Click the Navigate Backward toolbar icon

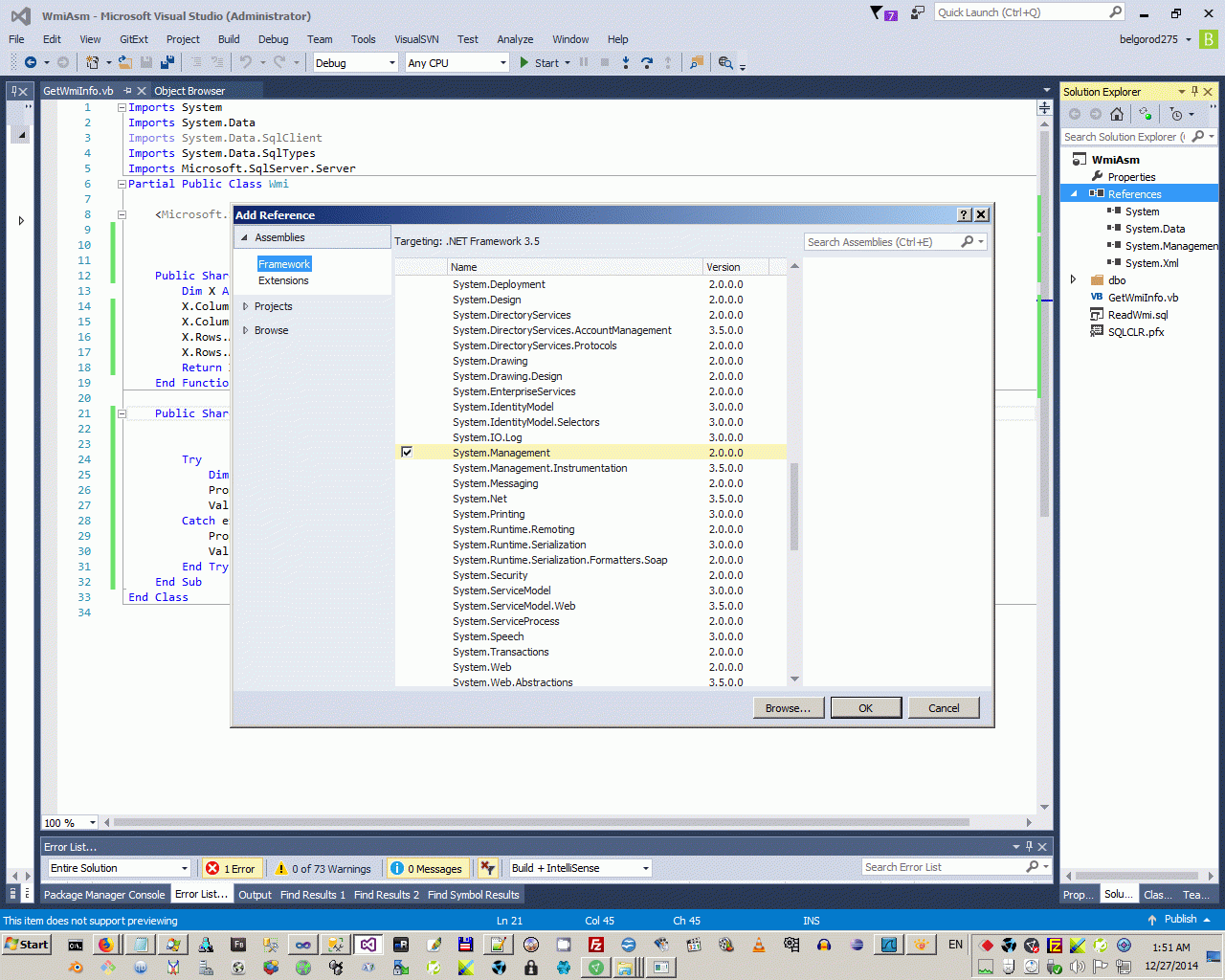click(x=31, y=62)
